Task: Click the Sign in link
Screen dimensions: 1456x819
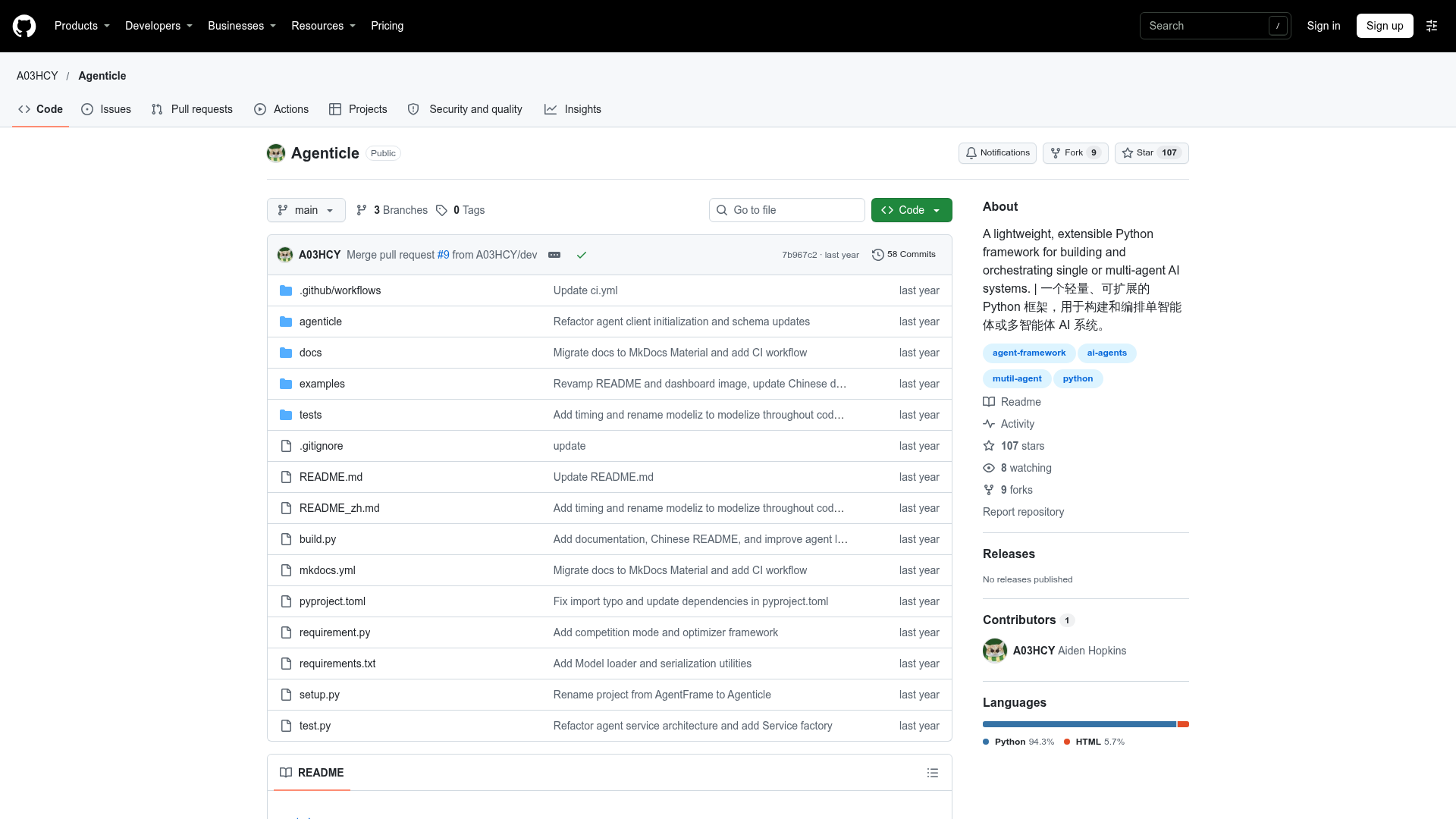Action: coord(1323,26)
